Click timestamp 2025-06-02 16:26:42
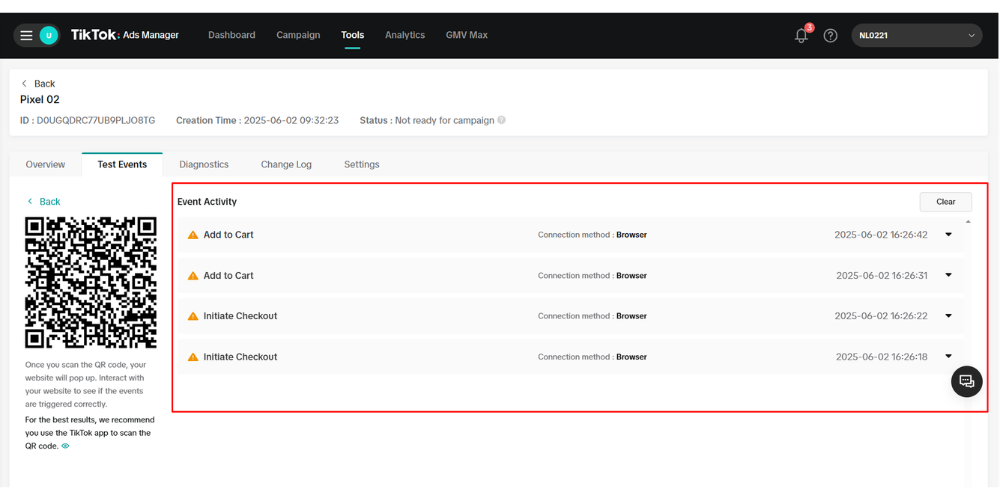The height and width of the screenshot is (500, 1000). coord(881,235)
